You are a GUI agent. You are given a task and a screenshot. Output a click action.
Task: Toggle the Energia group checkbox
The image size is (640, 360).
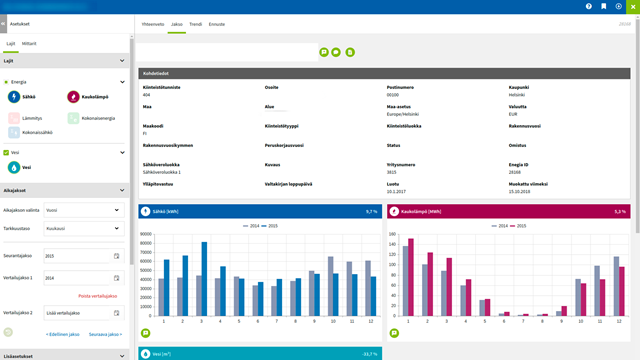tap(6, 82)
